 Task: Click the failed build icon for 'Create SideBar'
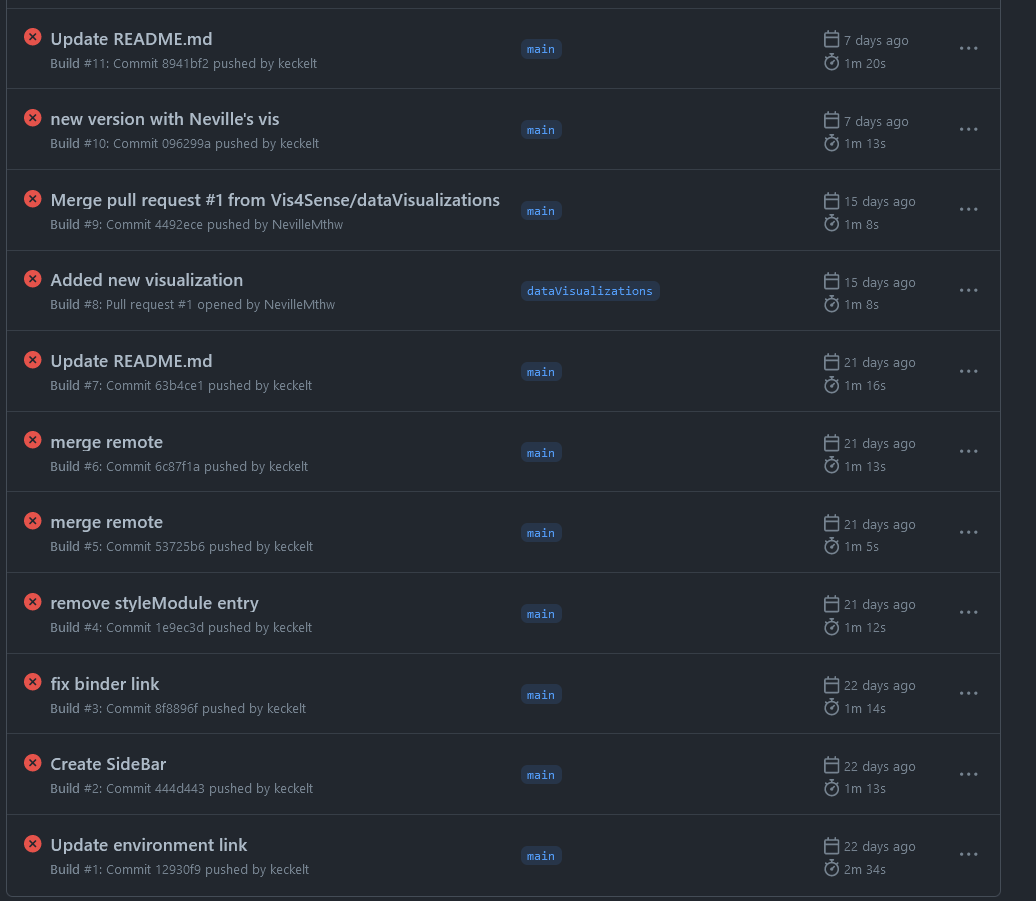[32, 762]
